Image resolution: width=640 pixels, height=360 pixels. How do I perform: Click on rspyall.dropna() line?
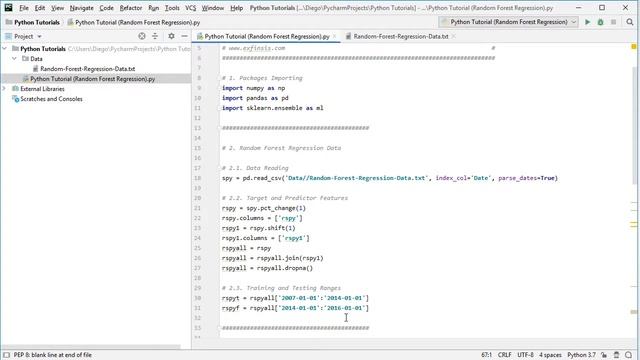click(267, 268)
